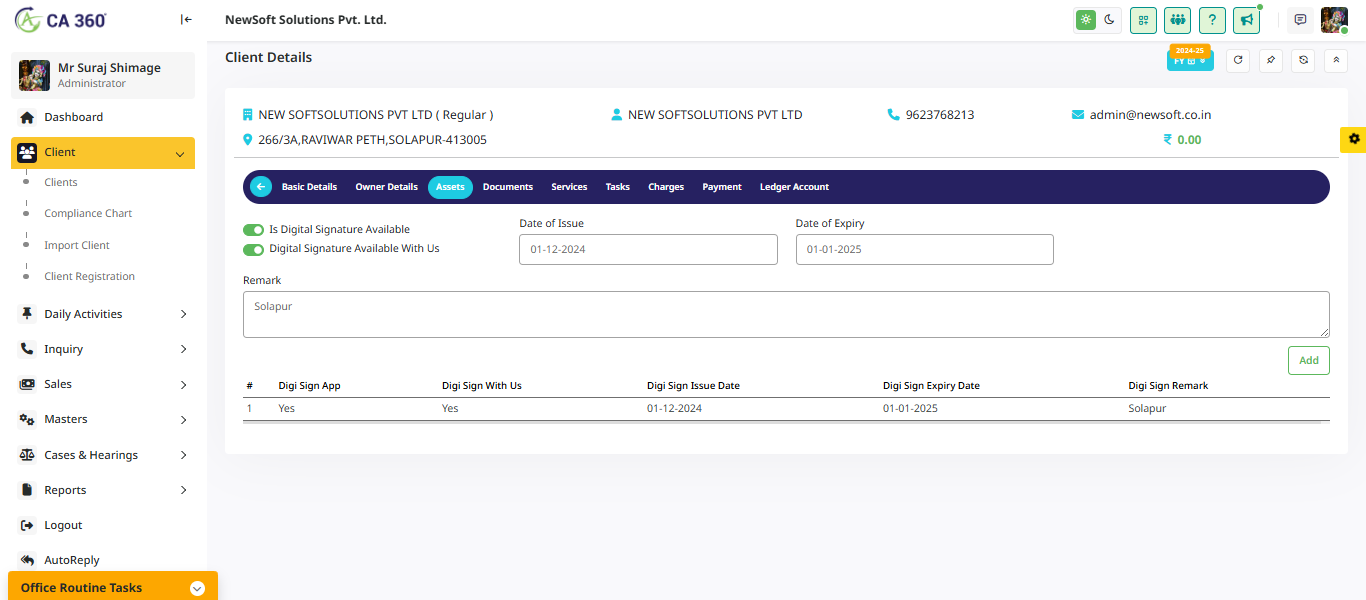This screenshot has width=1366, height=600.
Task: Click the building icon beside client name
Action: [x=248, y=115]
